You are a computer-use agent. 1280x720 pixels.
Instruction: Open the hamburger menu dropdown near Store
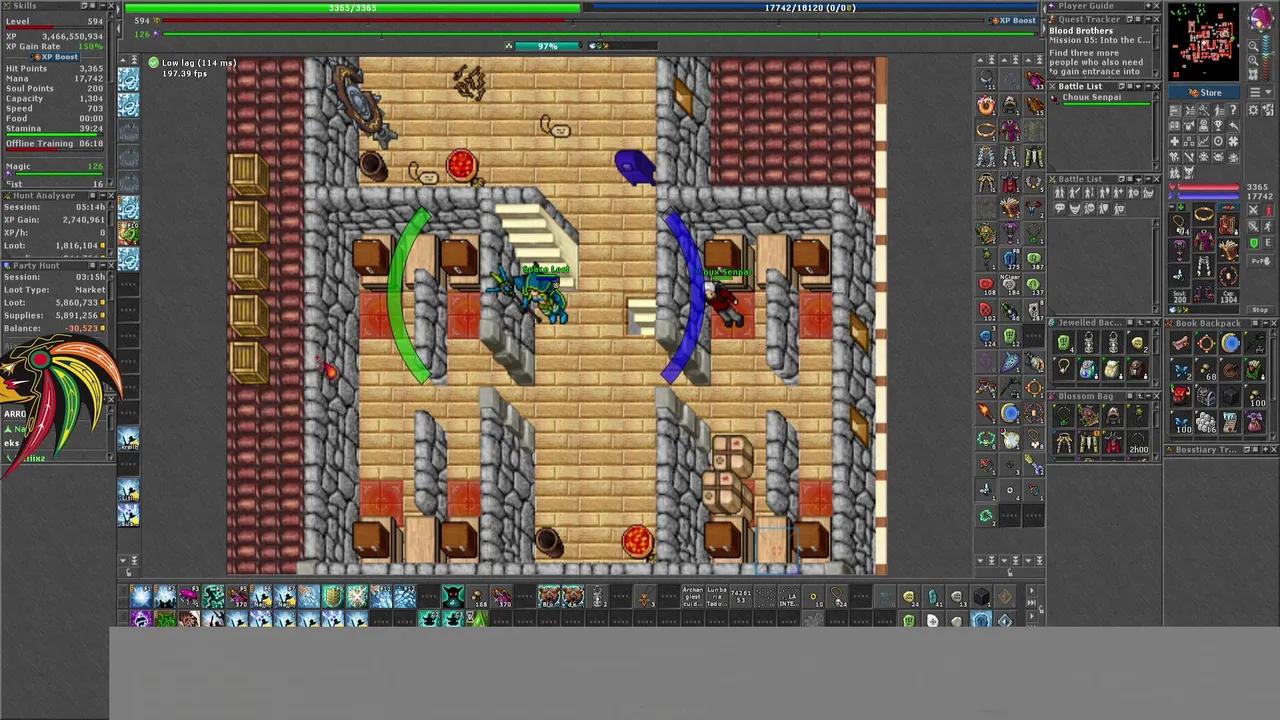[1261, 93]
